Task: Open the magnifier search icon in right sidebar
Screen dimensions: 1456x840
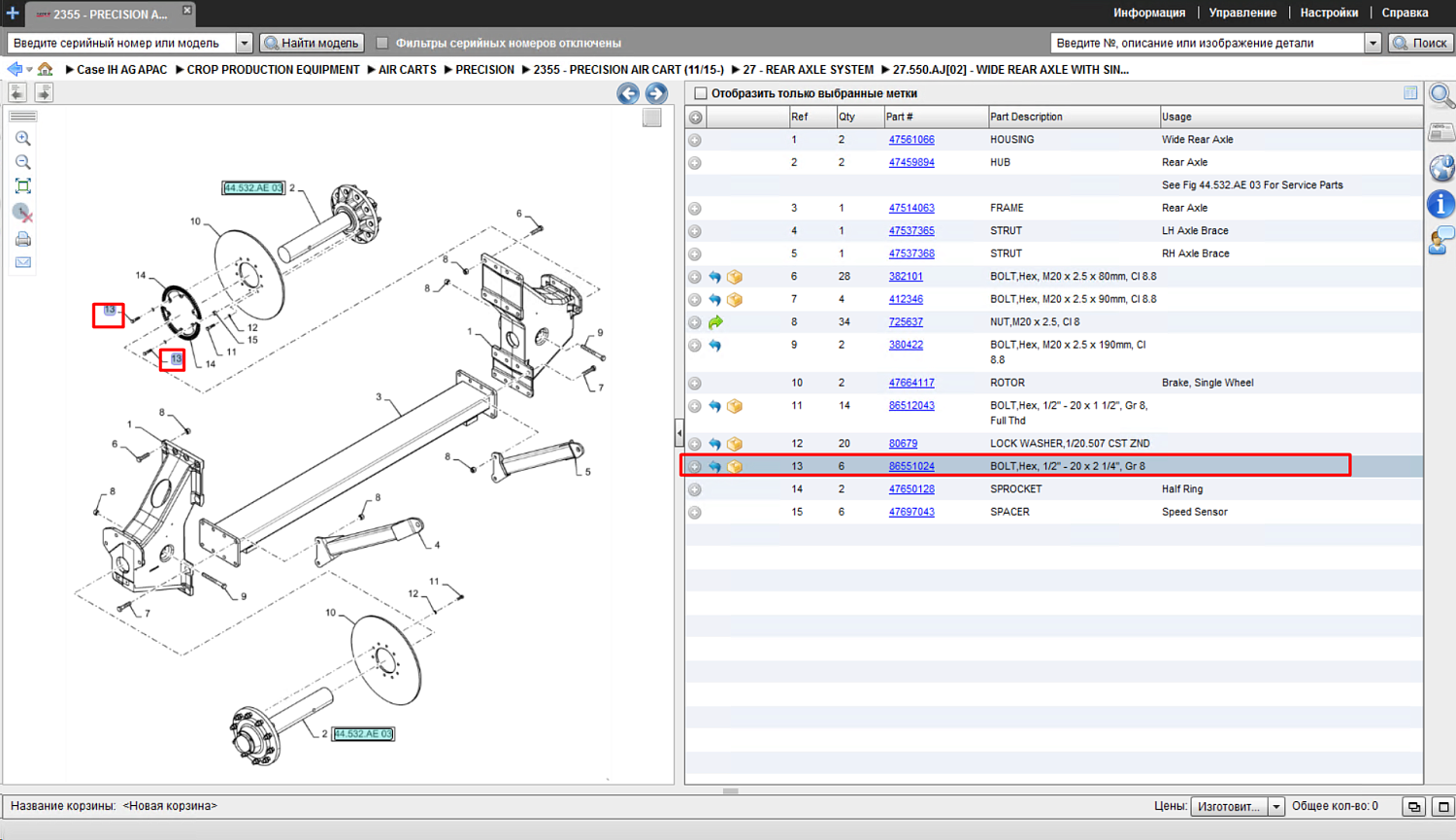Action: click(x=1441, y=96)
